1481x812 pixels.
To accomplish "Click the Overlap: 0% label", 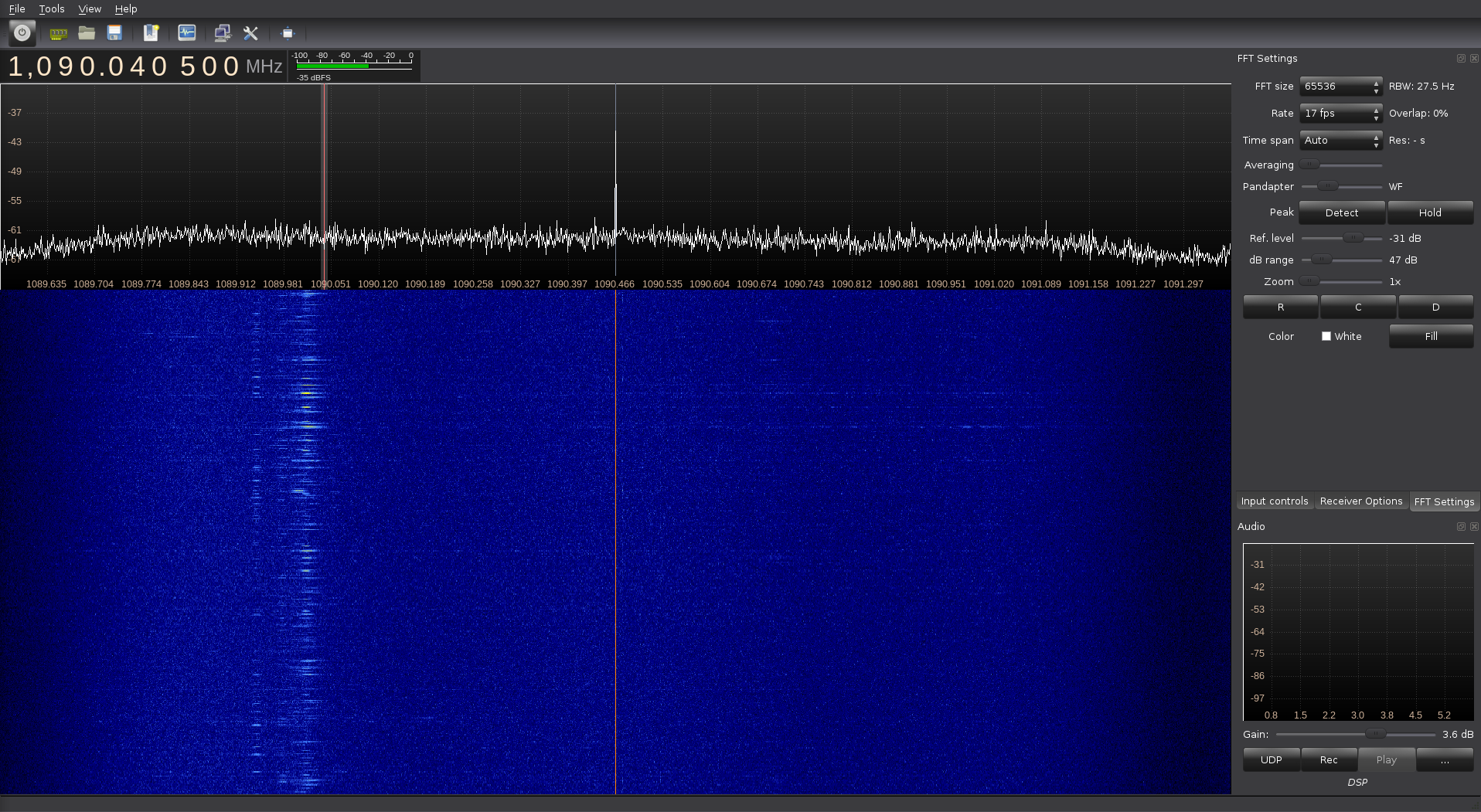I will click(x=1418, y=114).
